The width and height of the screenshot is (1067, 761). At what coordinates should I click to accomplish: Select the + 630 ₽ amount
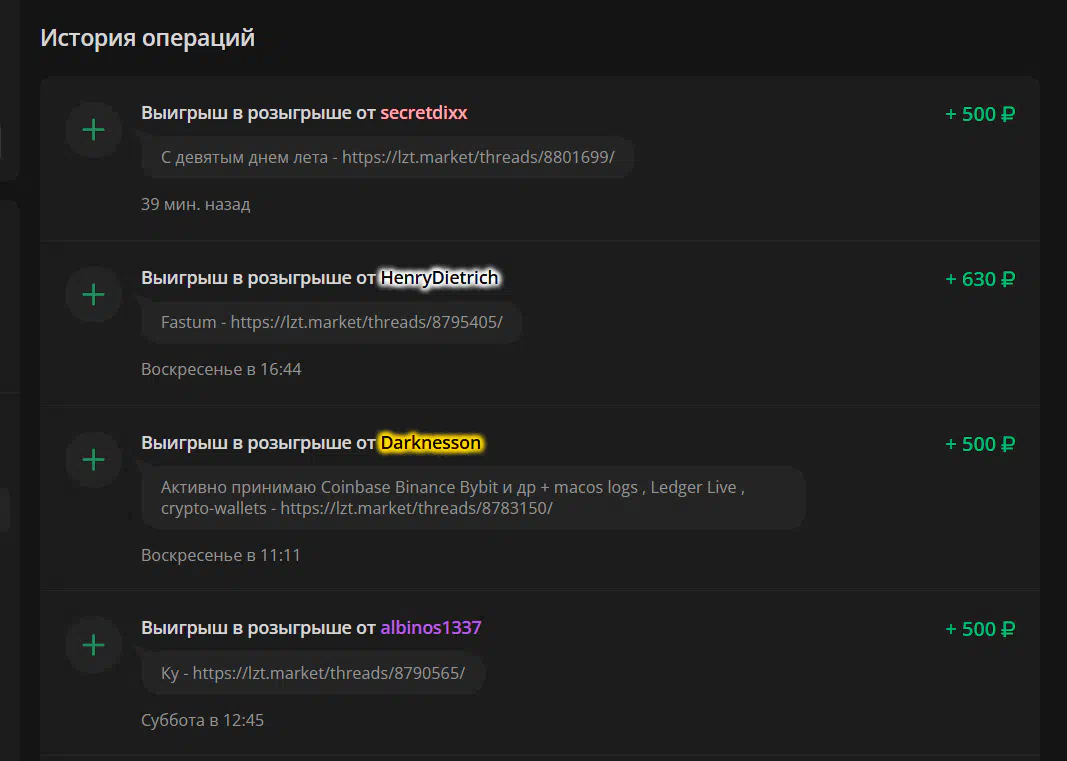click(x=980, y=279)
